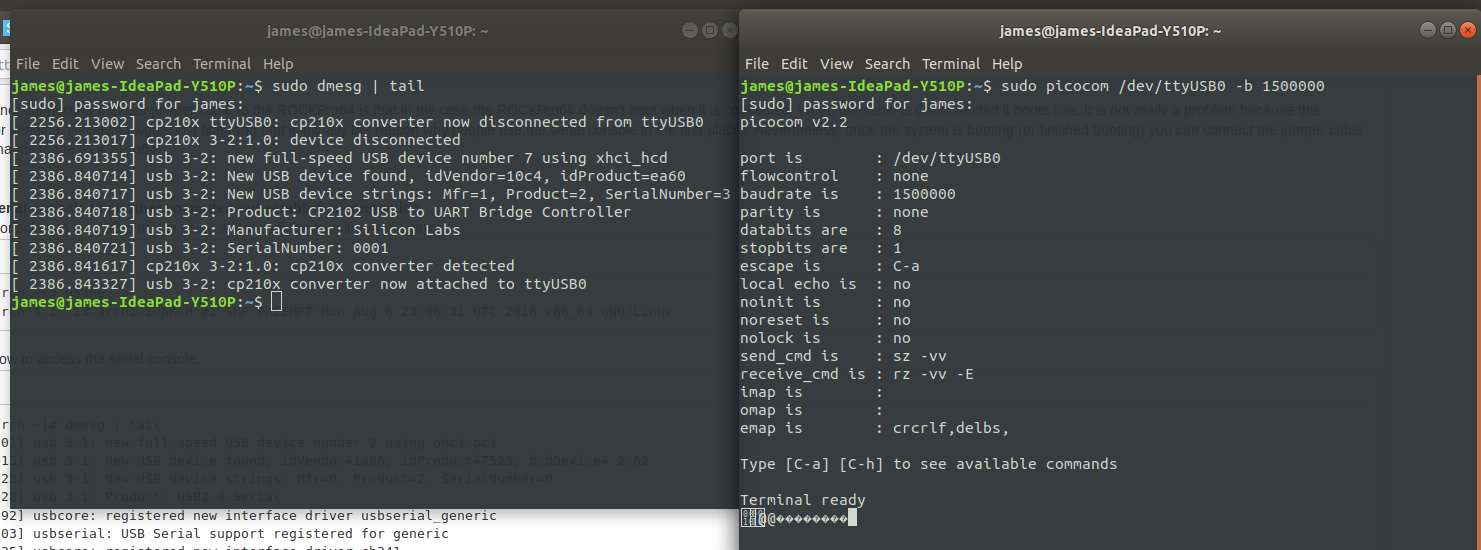Minimize the dmesg terminal window
Image resolution: width=1481 pixels, height=550 pixels.
(690, 31)
